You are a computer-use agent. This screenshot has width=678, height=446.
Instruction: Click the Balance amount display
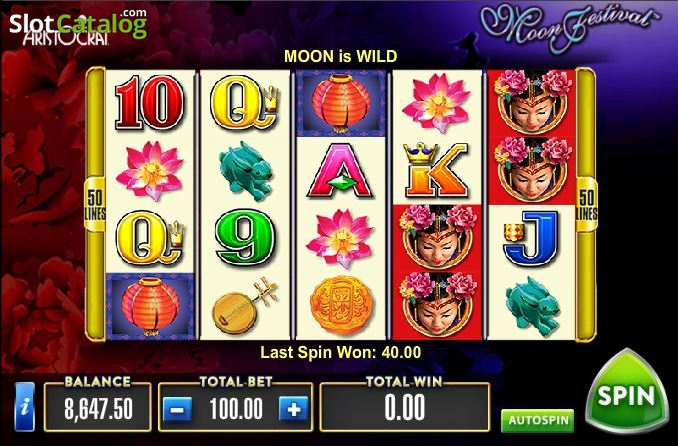click(98, 407)
